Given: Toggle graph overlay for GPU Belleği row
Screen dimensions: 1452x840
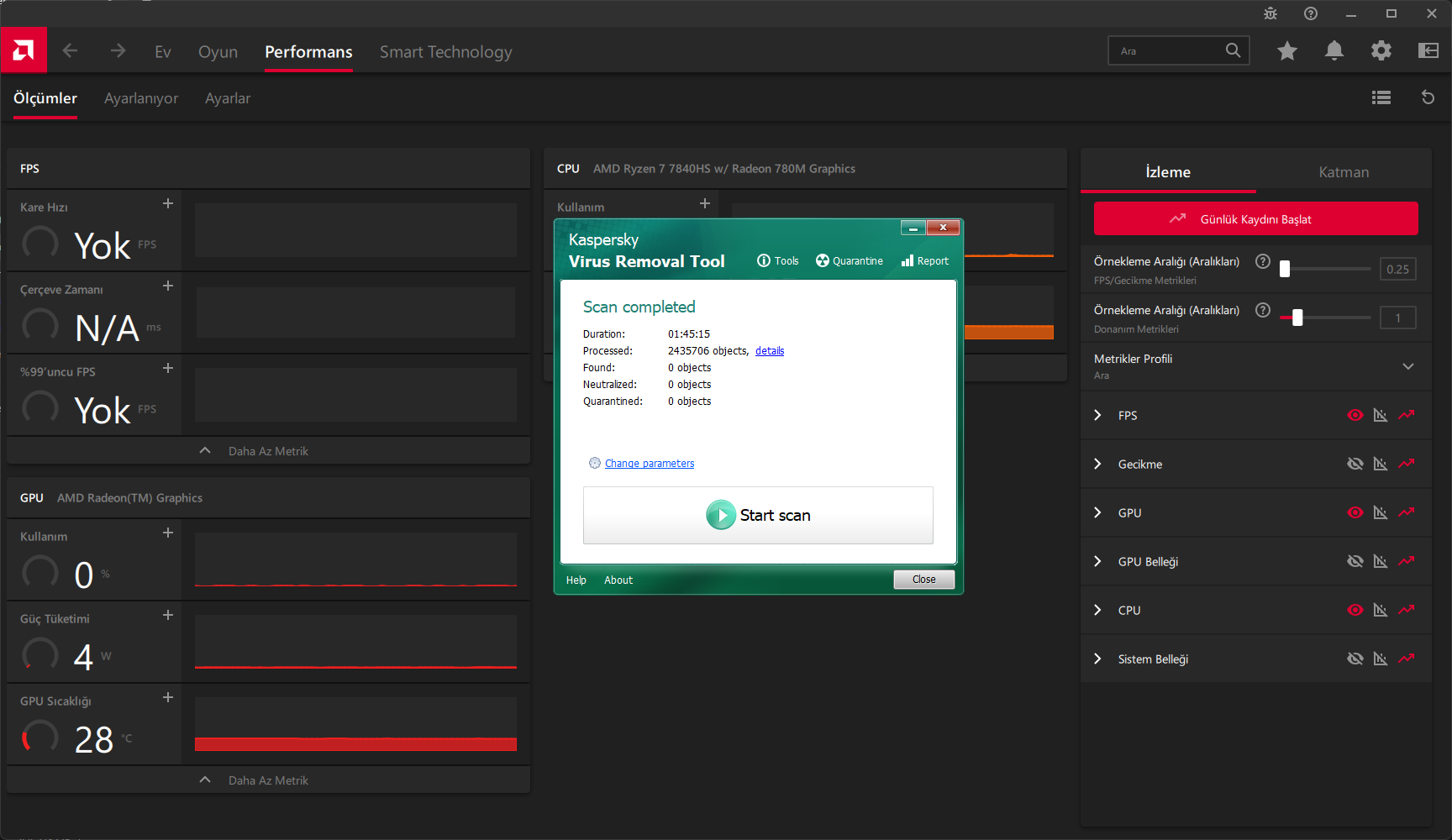Looking at the screenshot, I should pyautogui.click(x=1381, y=561).
